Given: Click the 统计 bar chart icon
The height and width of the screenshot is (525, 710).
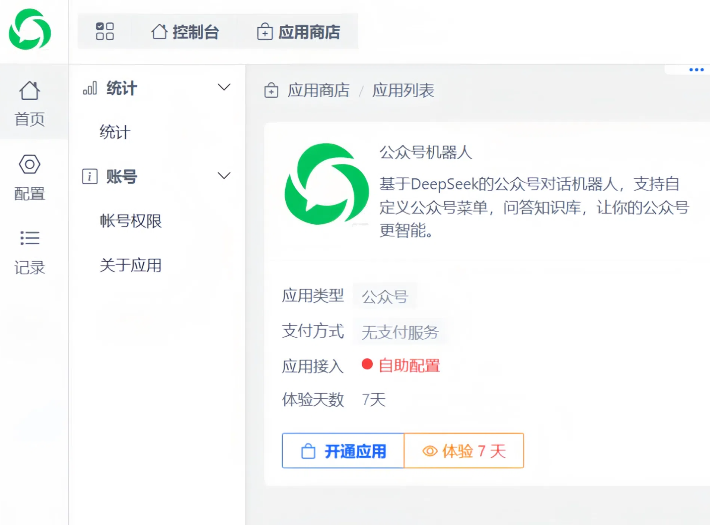Looking at the screenshot, I should (x=90, y=88).
